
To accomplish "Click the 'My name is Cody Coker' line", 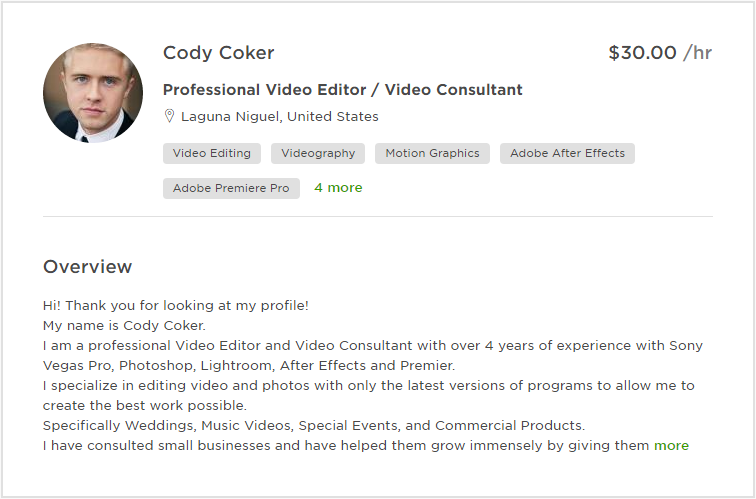I will tap(124, 325).
